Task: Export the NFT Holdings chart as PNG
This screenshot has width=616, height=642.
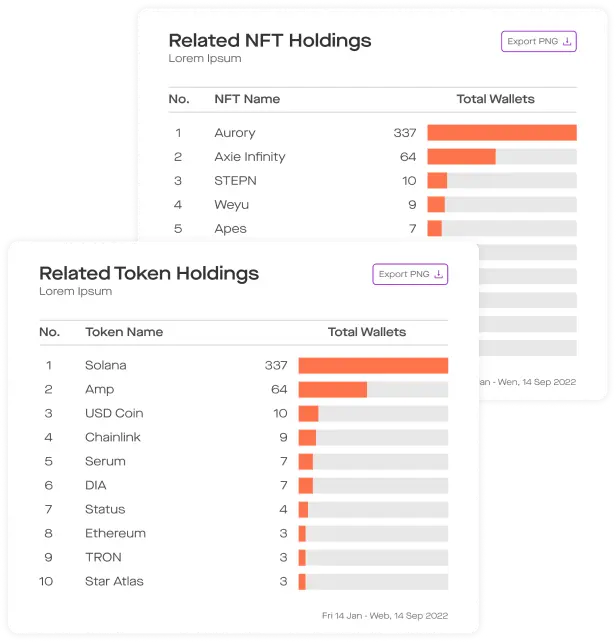Action: click(x=538, y=42)
